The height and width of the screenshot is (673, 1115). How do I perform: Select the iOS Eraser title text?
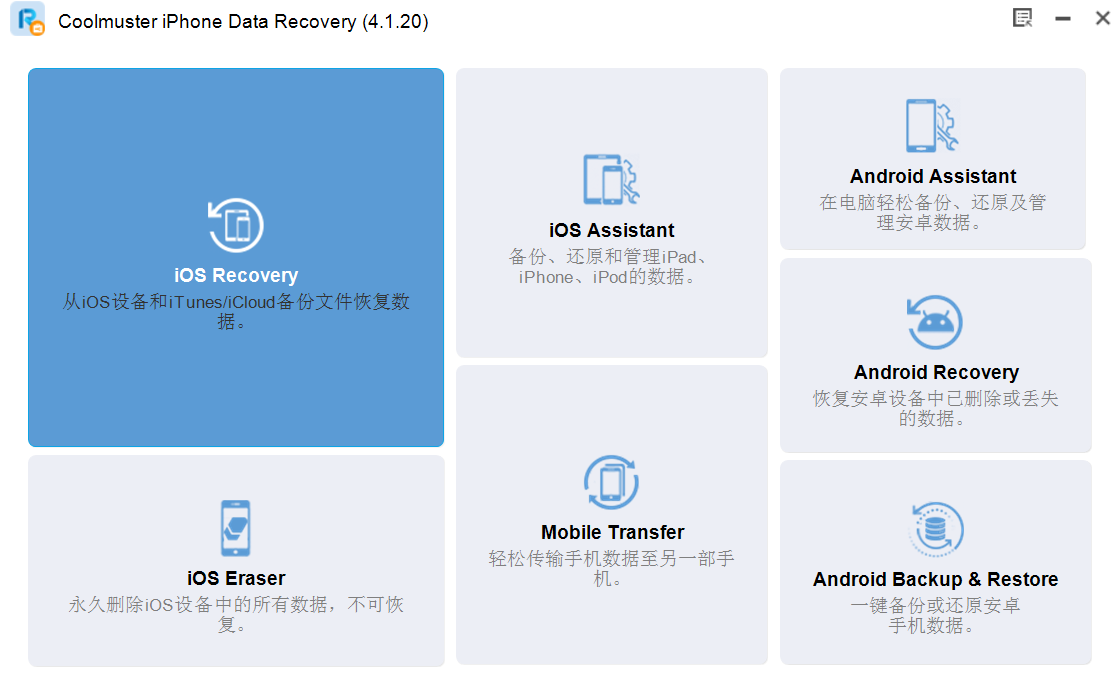tap(236, 578)
